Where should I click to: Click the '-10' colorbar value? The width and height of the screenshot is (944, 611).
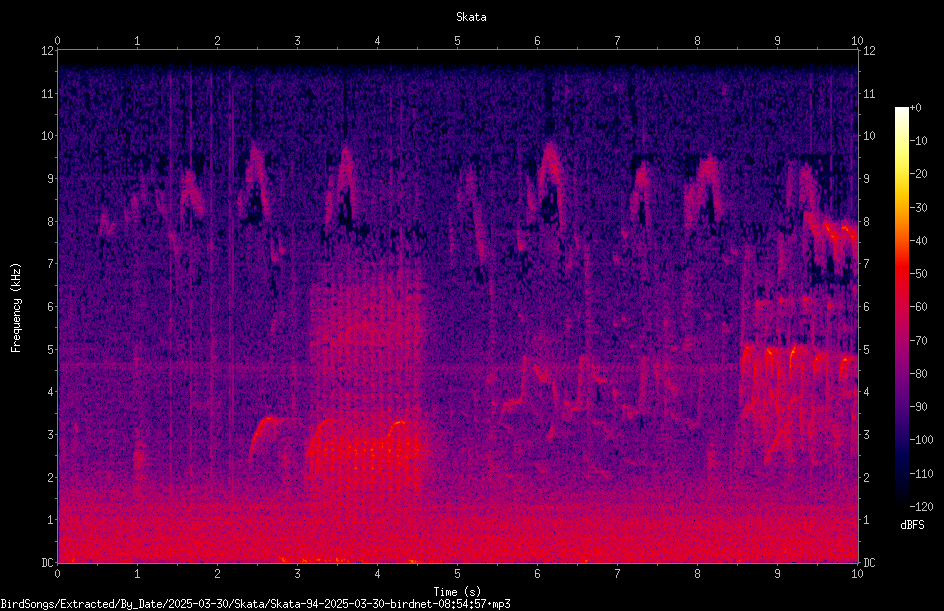pos(918,141)
